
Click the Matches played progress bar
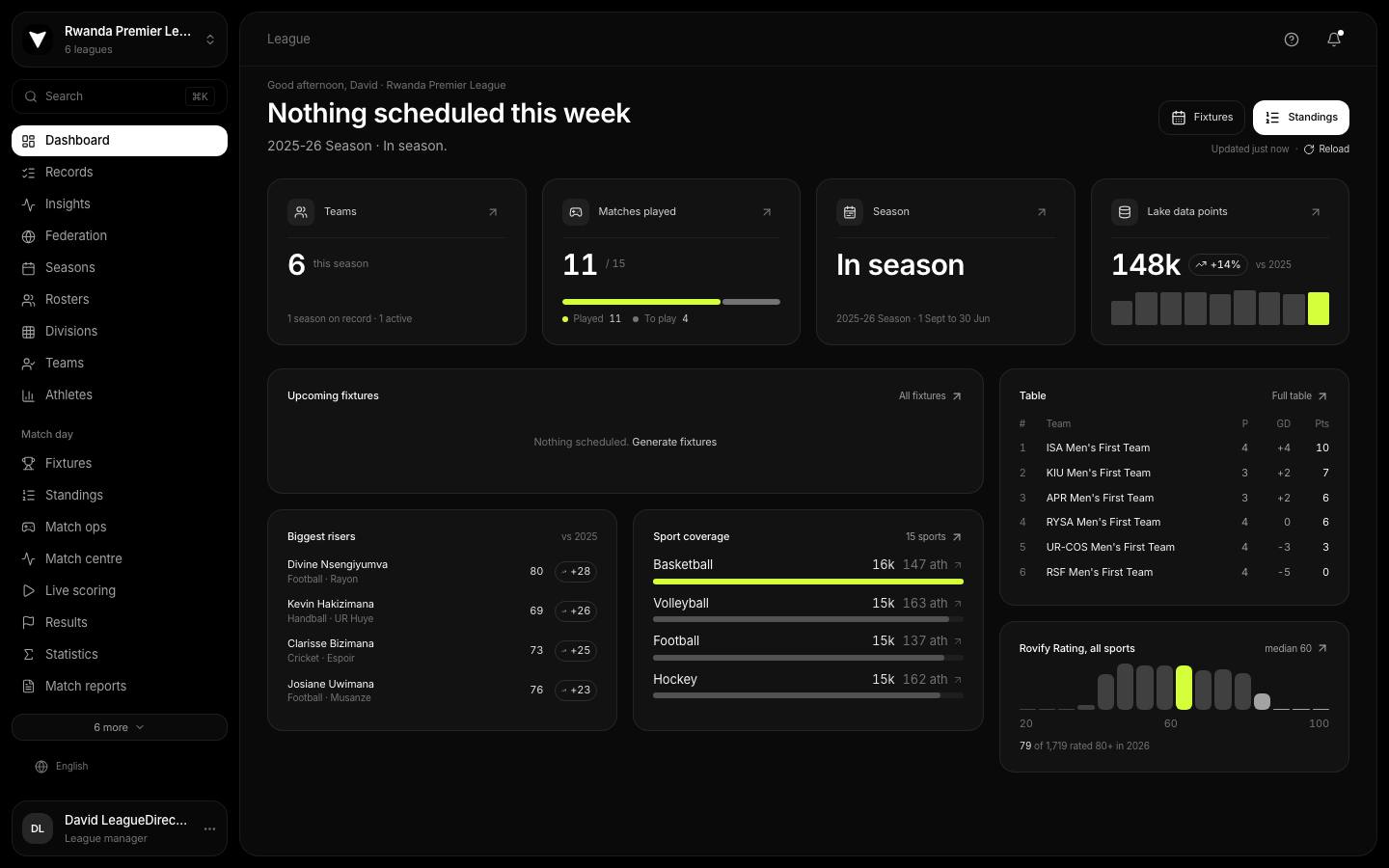point(671,302)
